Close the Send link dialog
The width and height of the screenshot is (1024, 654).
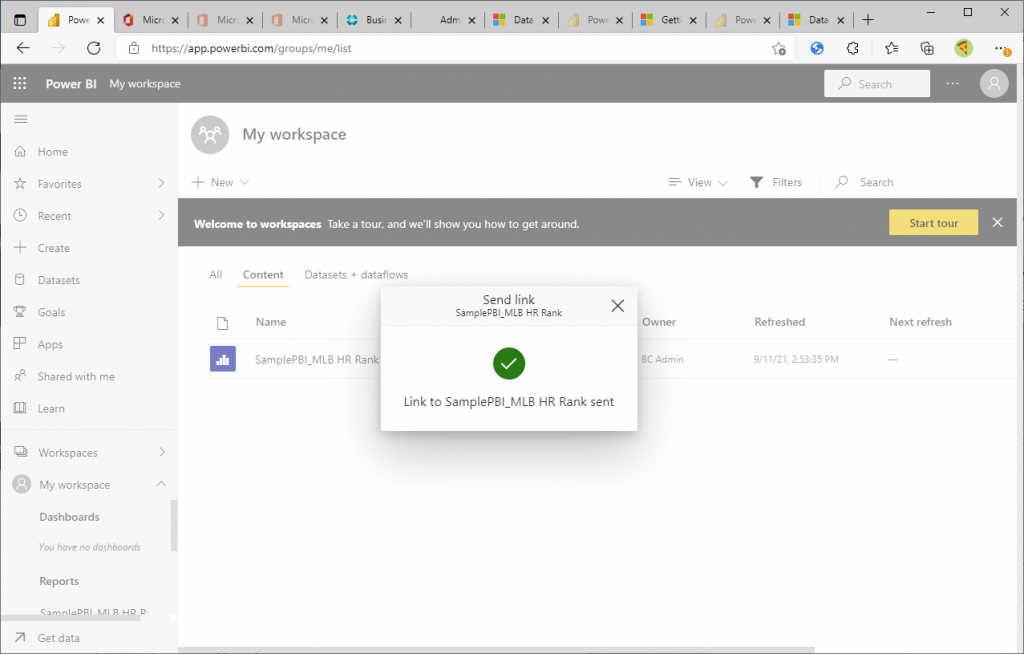(617, 305)
